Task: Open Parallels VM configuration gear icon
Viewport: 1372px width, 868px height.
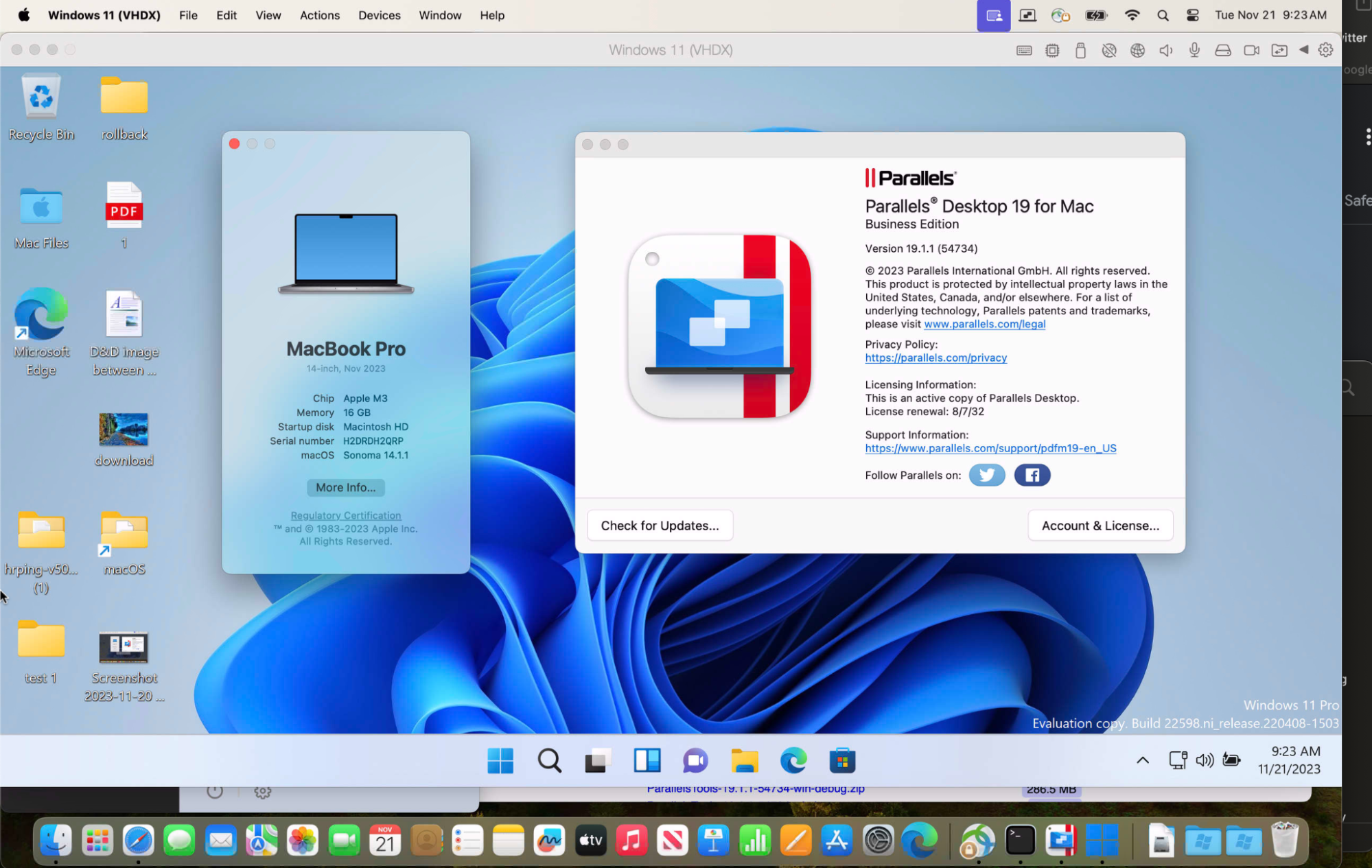Action: tap(1326, 49)
